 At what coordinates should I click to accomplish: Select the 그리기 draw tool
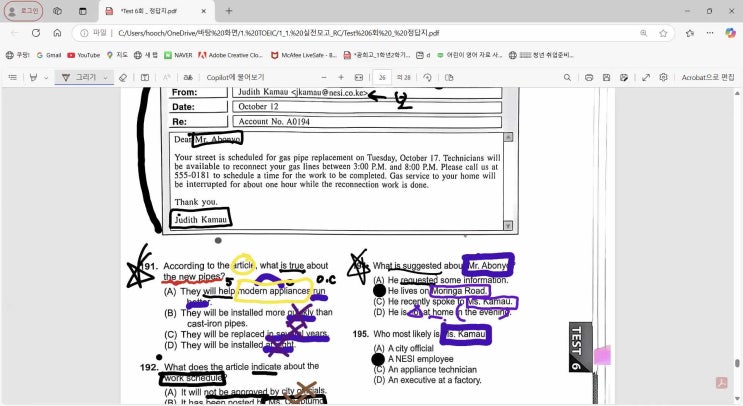tap(79, 77)
